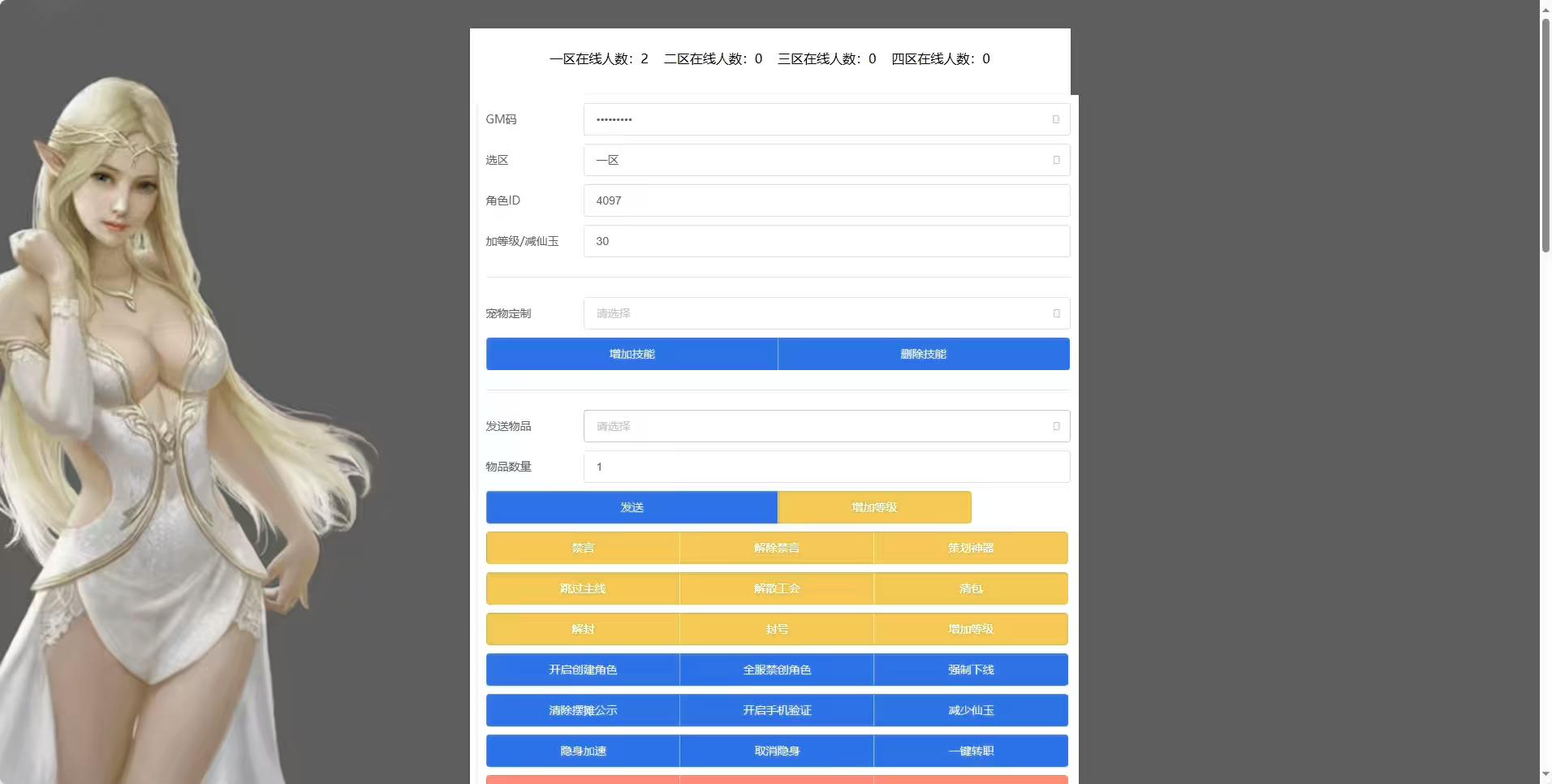The width and height of the screenshot is (1552, 784).
Task: Select the 加等级/减仙玉 field showing 30
Action: 826,241
